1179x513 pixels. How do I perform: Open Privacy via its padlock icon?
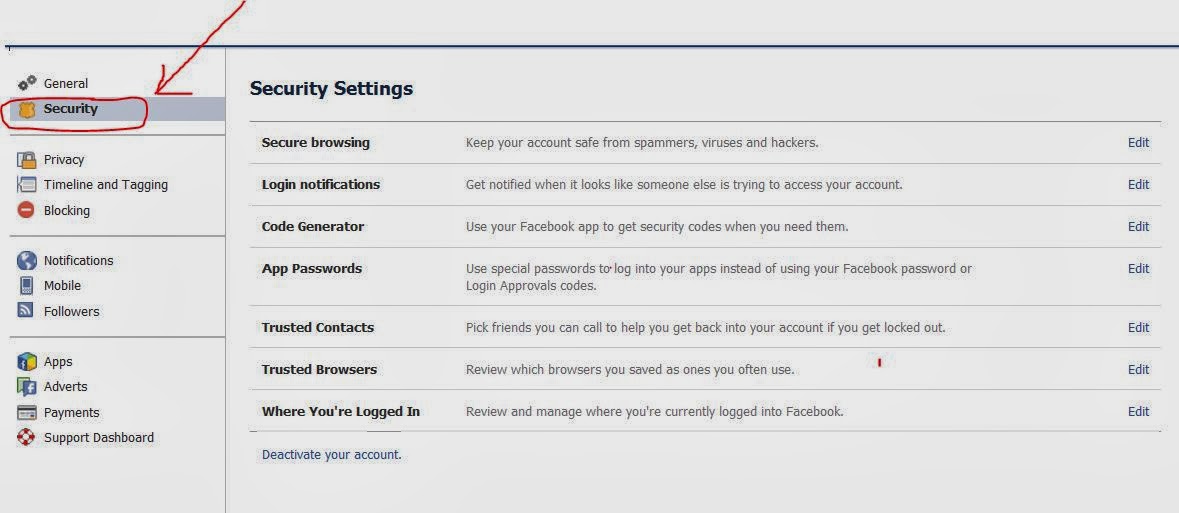(x=27, y=159)
